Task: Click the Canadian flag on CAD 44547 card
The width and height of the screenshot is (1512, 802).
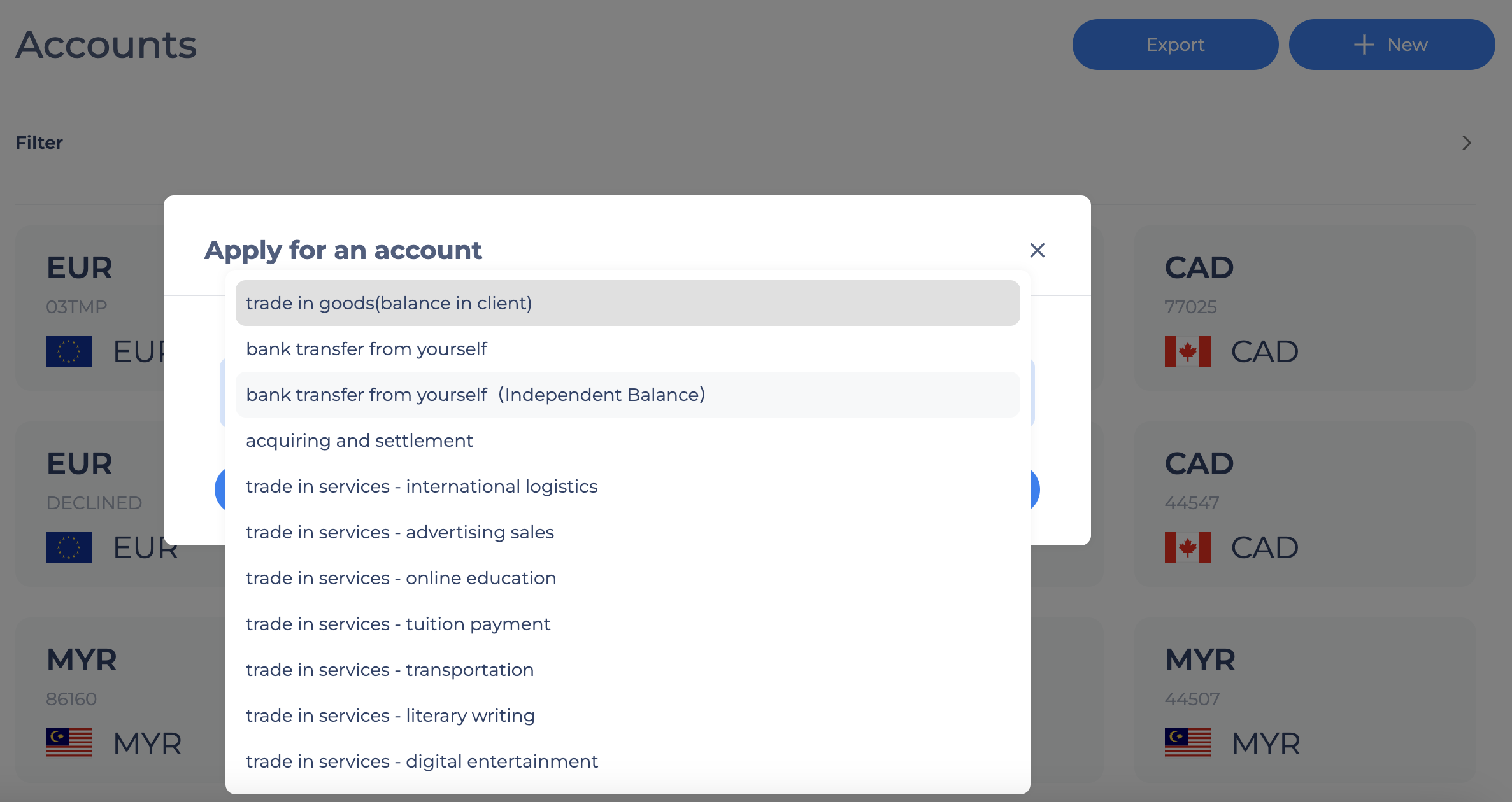Action: point(1187,547)
